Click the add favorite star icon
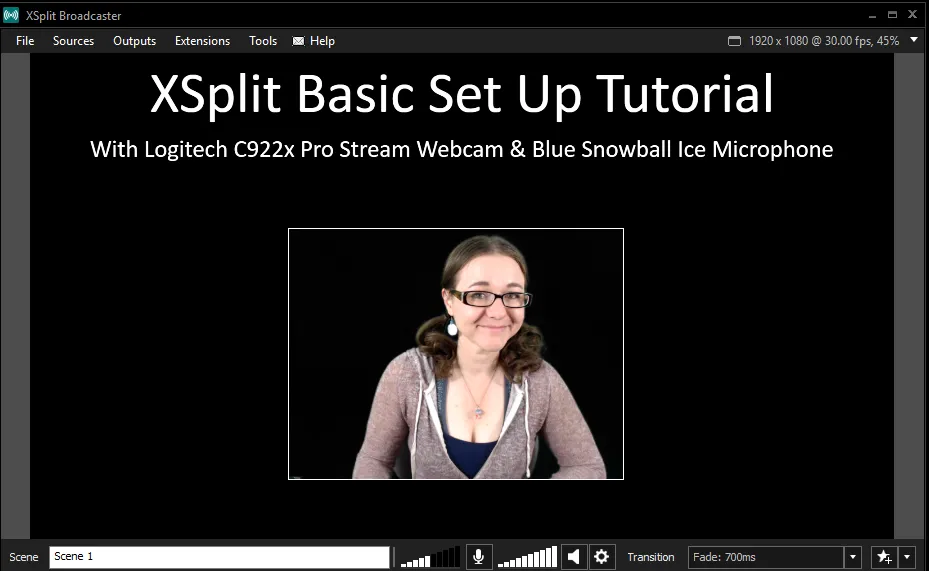 [885, 557]
